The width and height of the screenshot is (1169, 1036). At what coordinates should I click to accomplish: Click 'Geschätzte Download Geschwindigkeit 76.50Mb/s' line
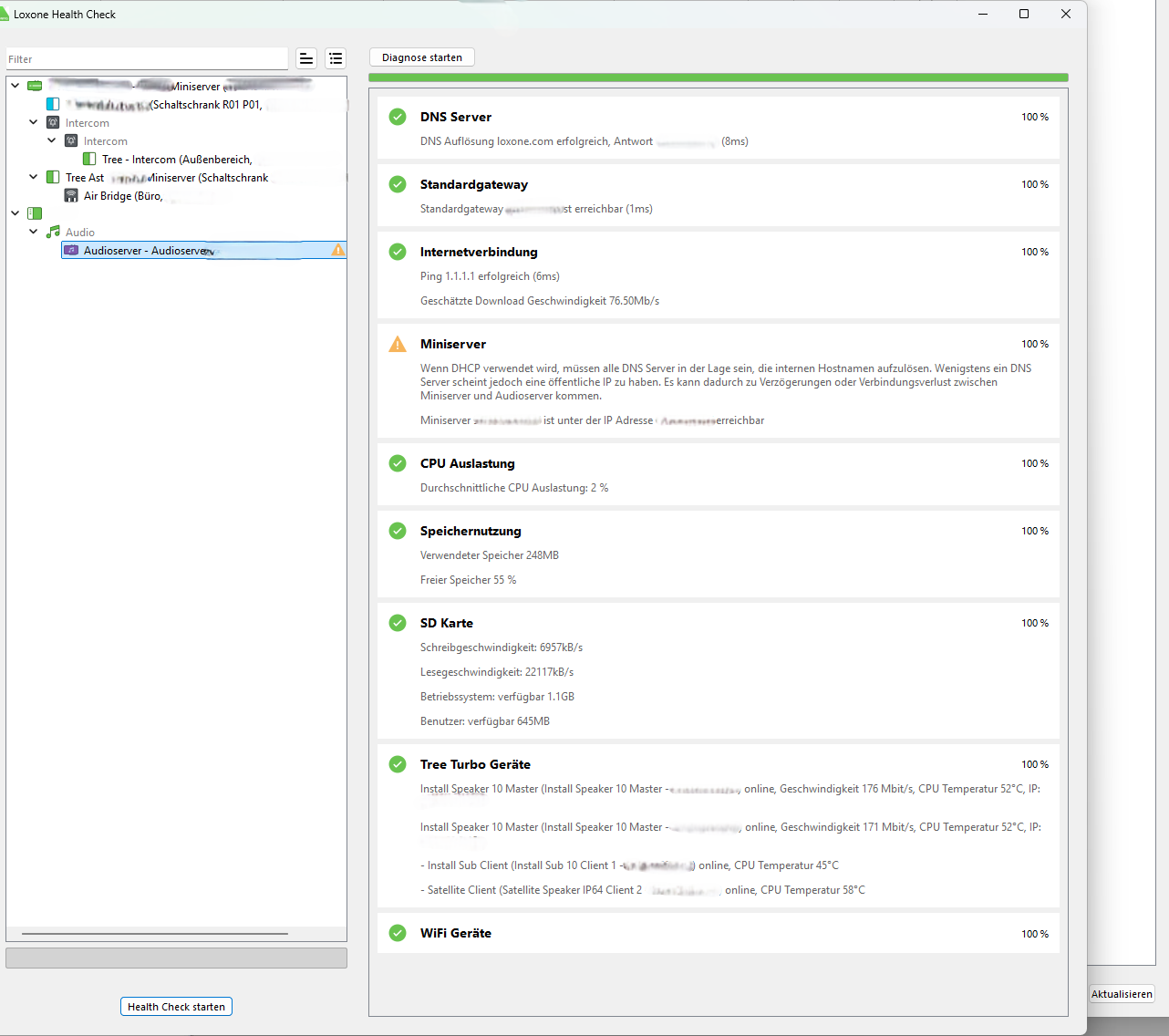click(x=540, y=301)
